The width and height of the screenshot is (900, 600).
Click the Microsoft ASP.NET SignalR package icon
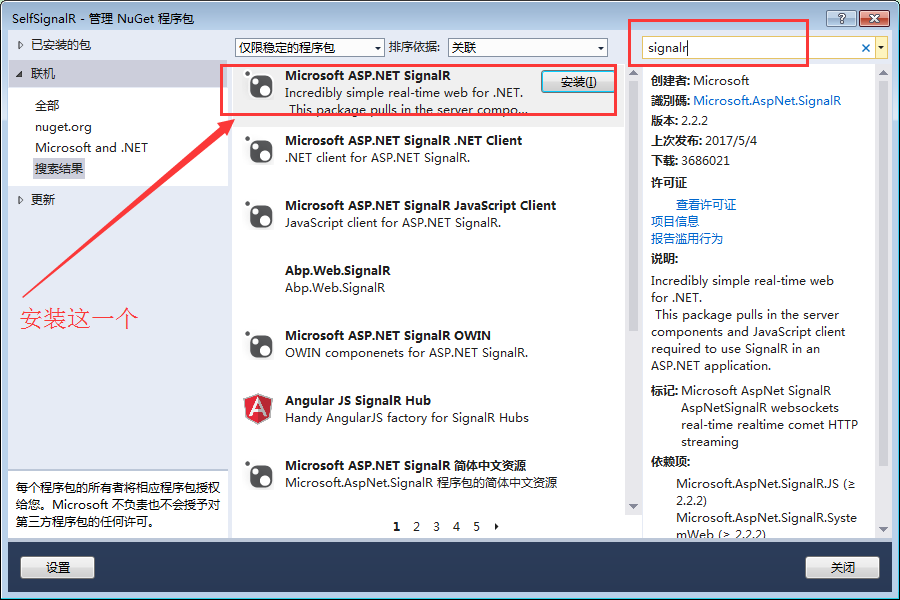pos(260,87)
